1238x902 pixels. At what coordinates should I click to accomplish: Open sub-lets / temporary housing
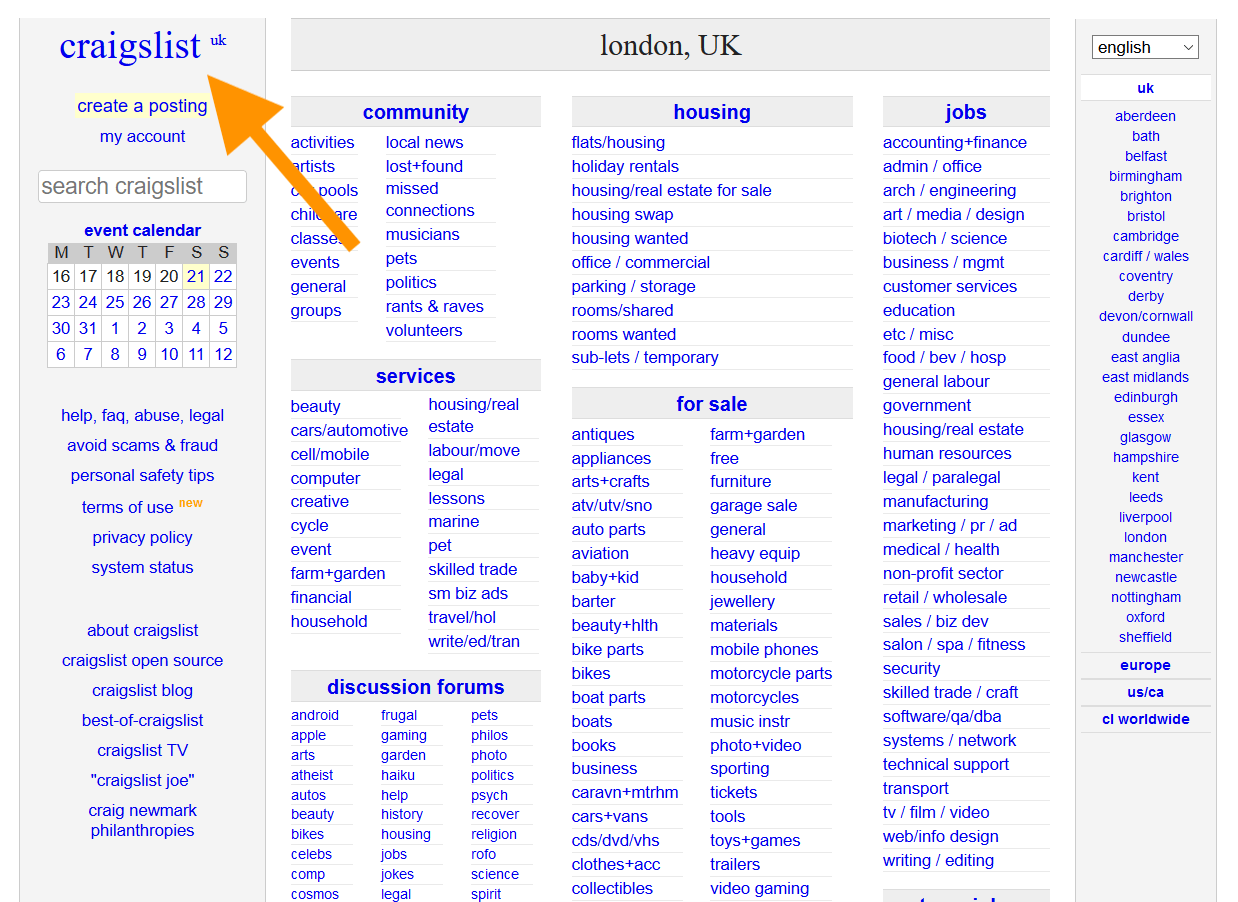click(x=645, y=357)
